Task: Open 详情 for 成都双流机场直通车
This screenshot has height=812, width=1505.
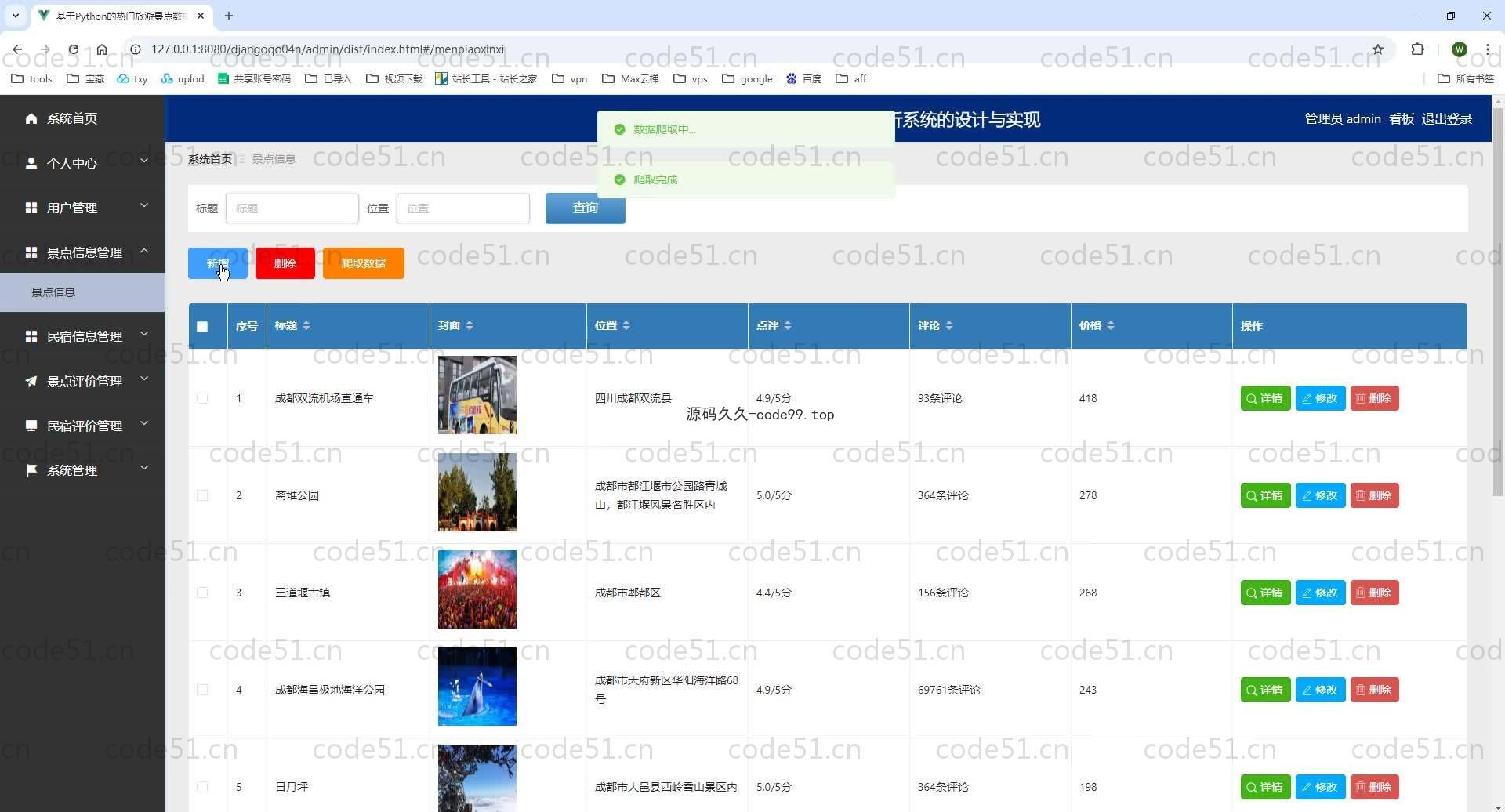Action: 1265,398
